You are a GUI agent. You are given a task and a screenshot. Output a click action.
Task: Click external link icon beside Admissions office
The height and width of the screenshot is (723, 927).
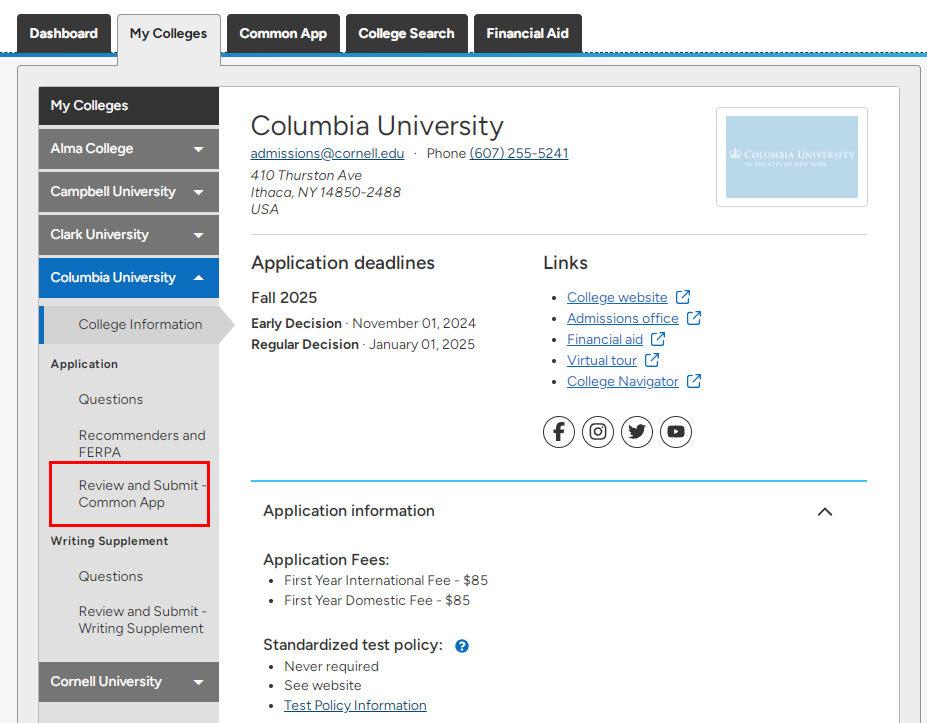pos(694,318)
